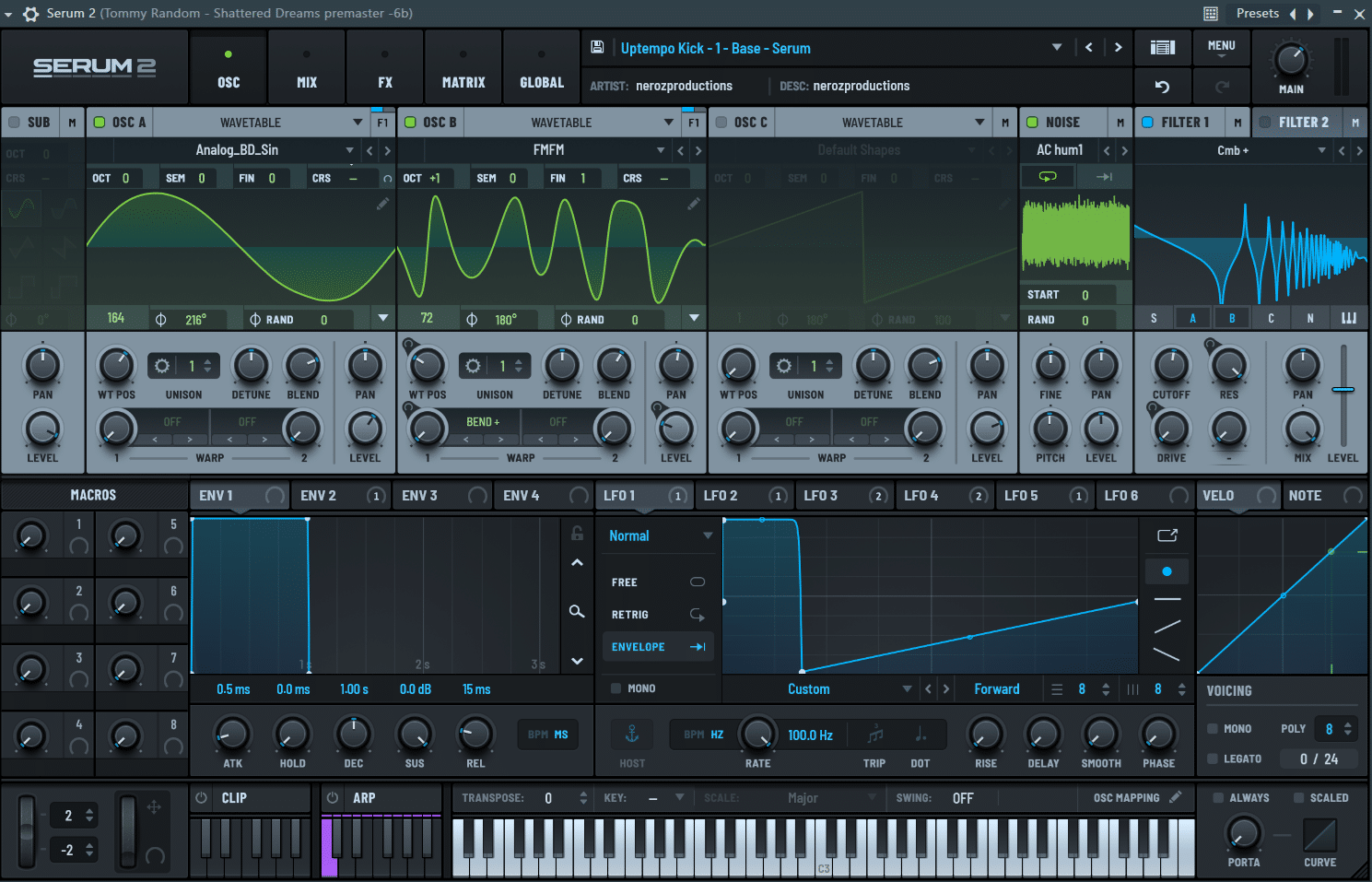The height and width of the screenshot is (882, 1372).
Task: Click the envelope zoom magnifier icon
Action: (x=577, y=611)
